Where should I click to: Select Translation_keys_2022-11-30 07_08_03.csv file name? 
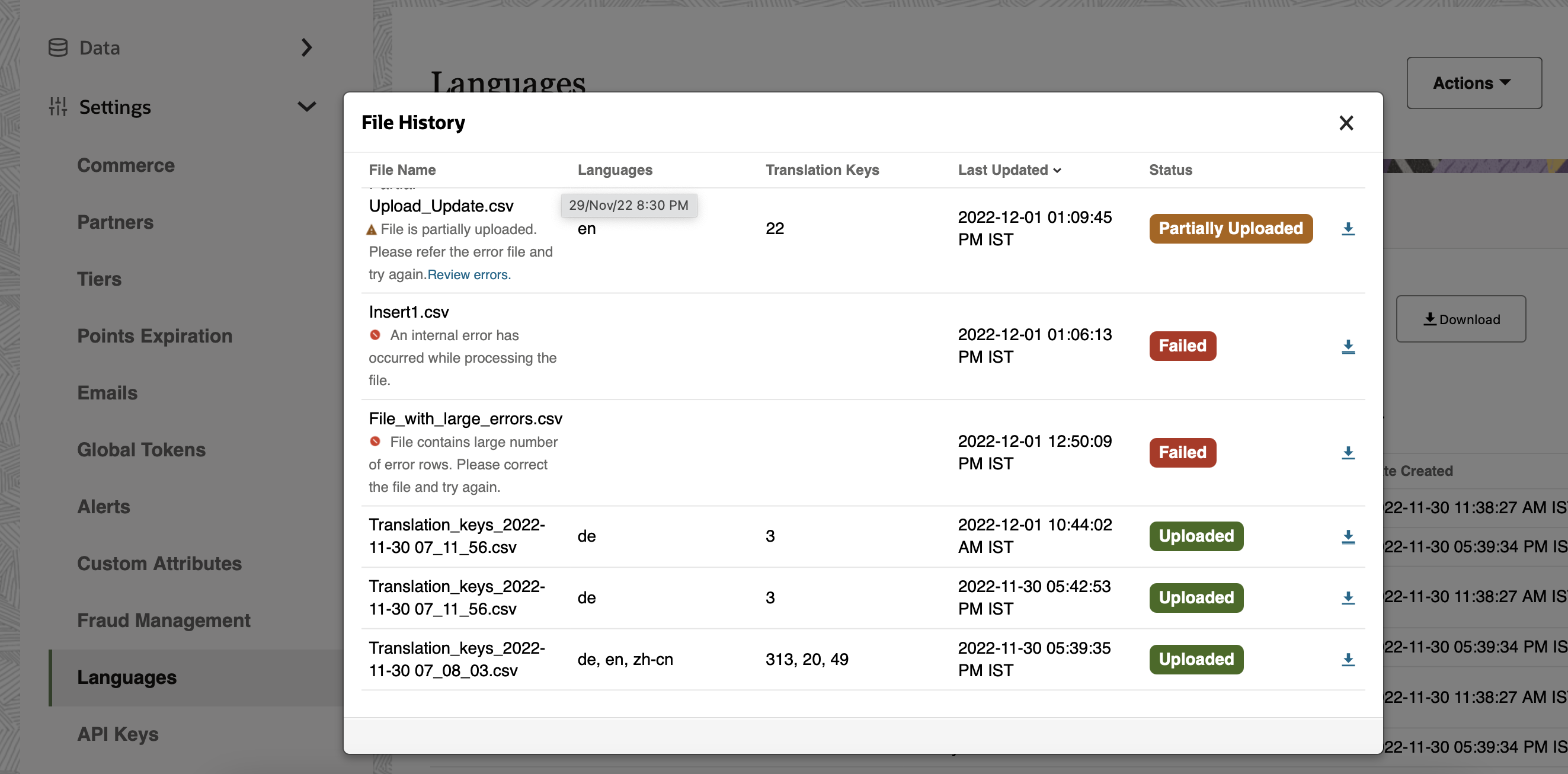coord(456,659)
